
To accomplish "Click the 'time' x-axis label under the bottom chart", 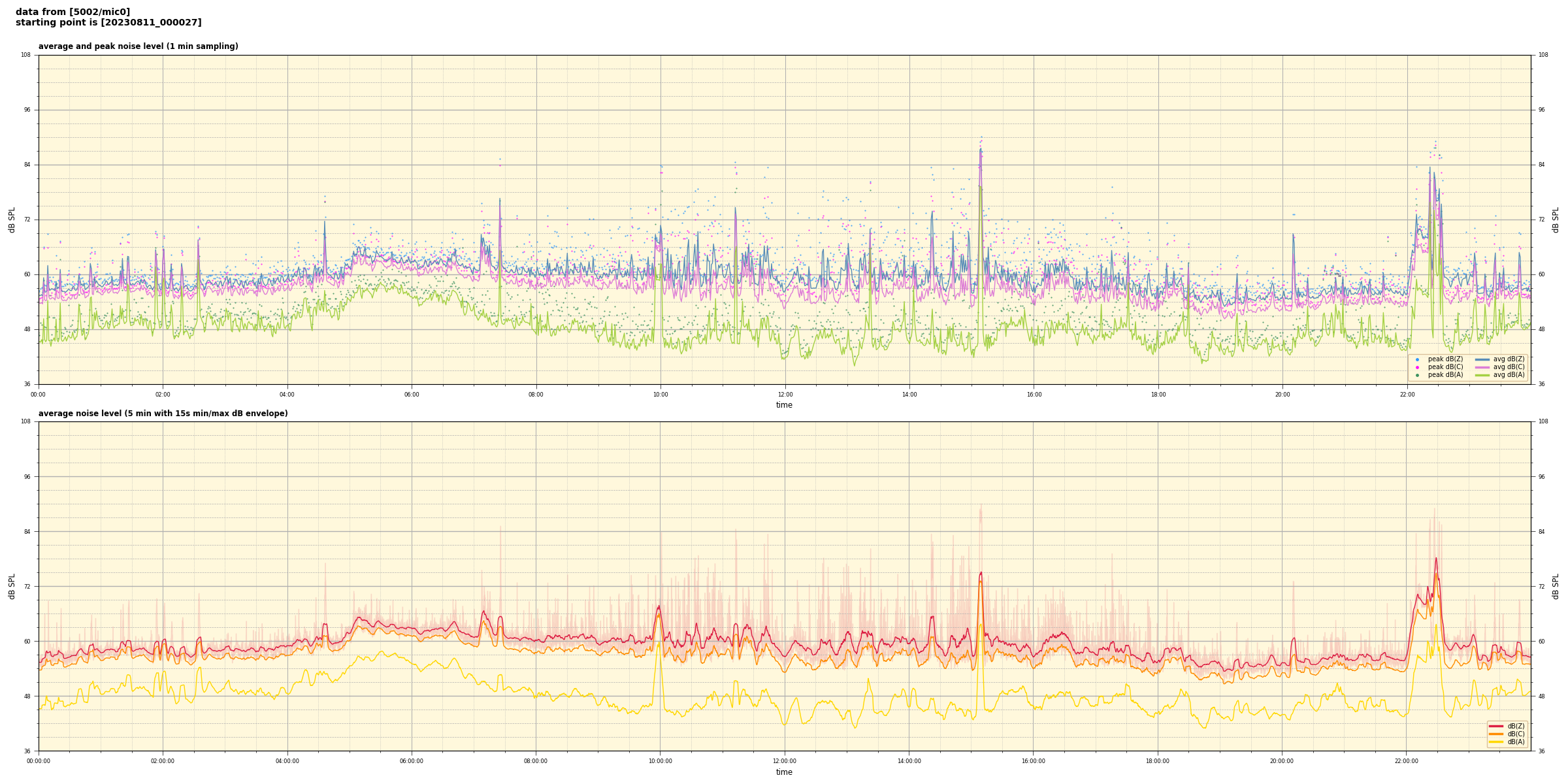I will pos(784,772).
